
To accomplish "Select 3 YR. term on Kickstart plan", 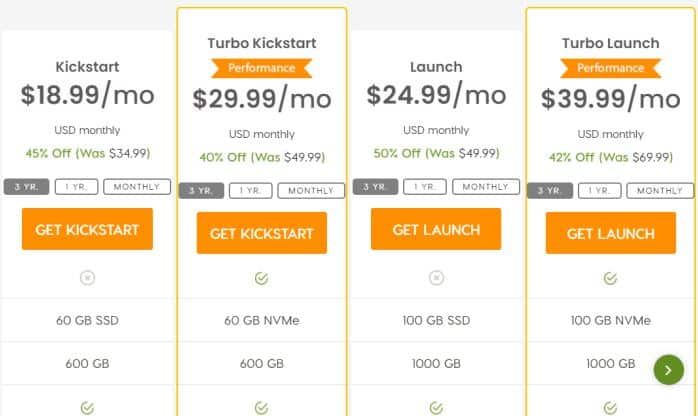I will [x=26, y=187].
